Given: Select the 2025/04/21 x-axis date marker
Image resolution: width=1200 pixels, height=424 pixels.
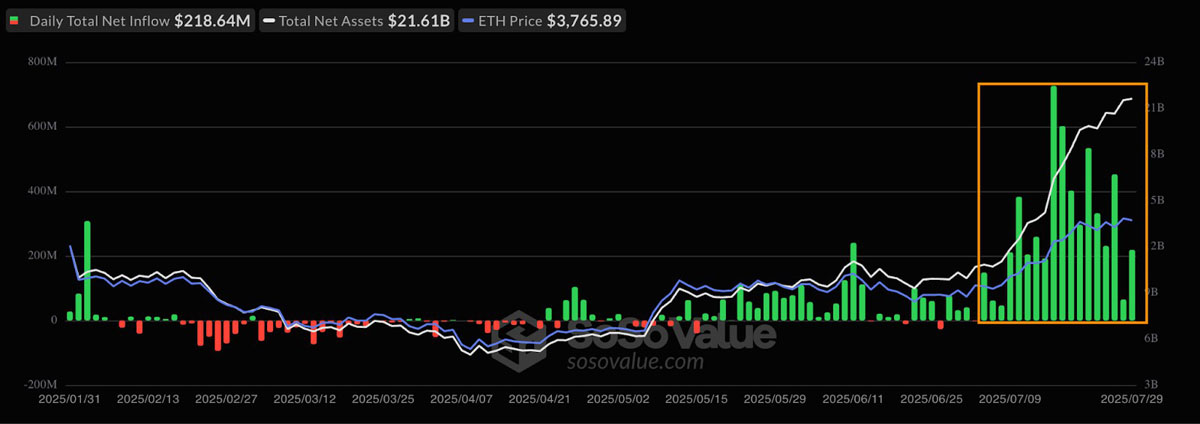Looking at the screenshot, I should click(x=539, y=398).
